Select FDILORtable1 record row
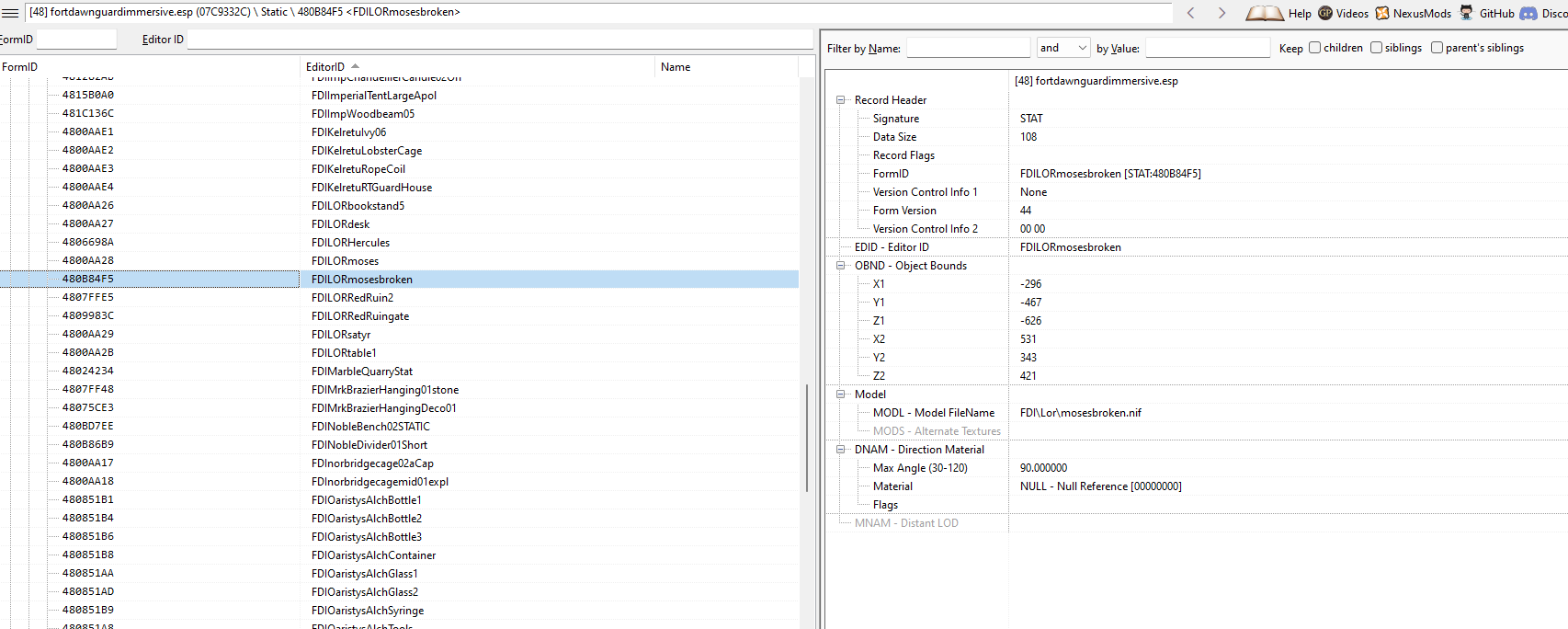1568x629 pixels. (x=399, y=353)
